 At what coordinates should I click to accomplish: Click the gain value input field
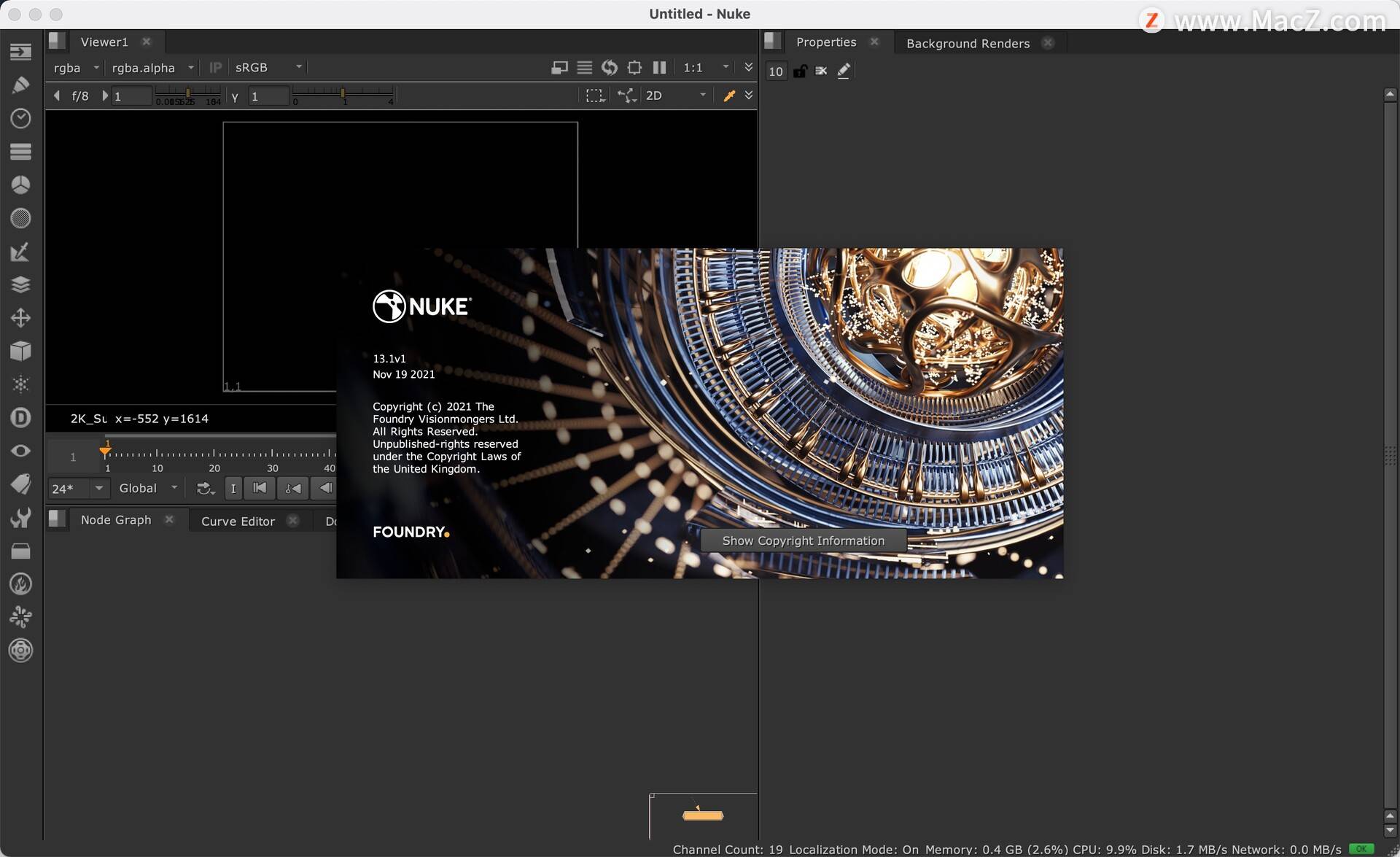(x=132, y=96)
